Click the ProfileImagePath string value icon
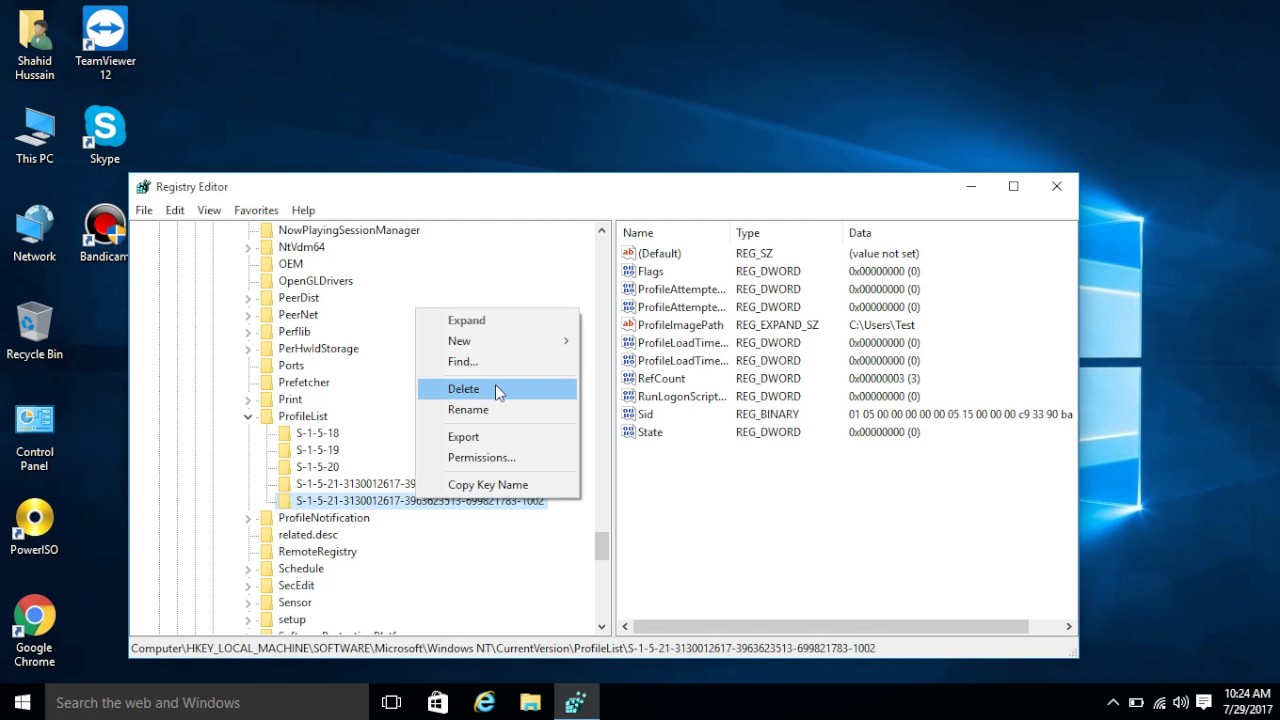The width and height of the screenshot is (1280, 720). click(x=628, y=325)
